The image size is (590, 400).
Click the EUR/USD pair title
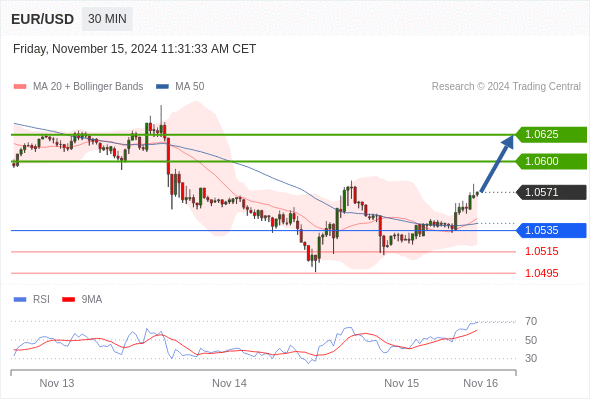pyautogui.click(x=43, y=19)
